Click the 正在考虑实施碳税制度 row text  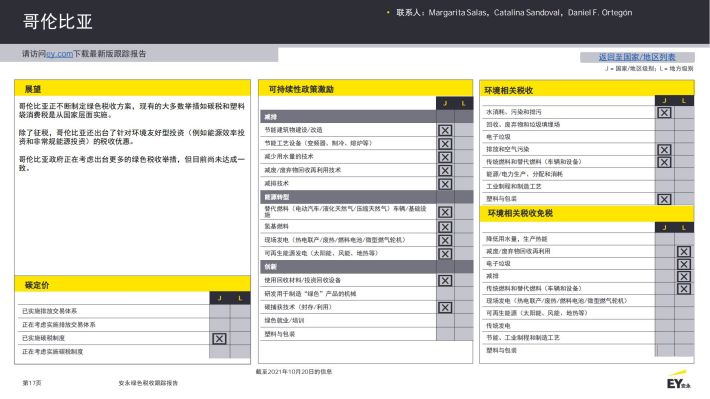[53, 351]
